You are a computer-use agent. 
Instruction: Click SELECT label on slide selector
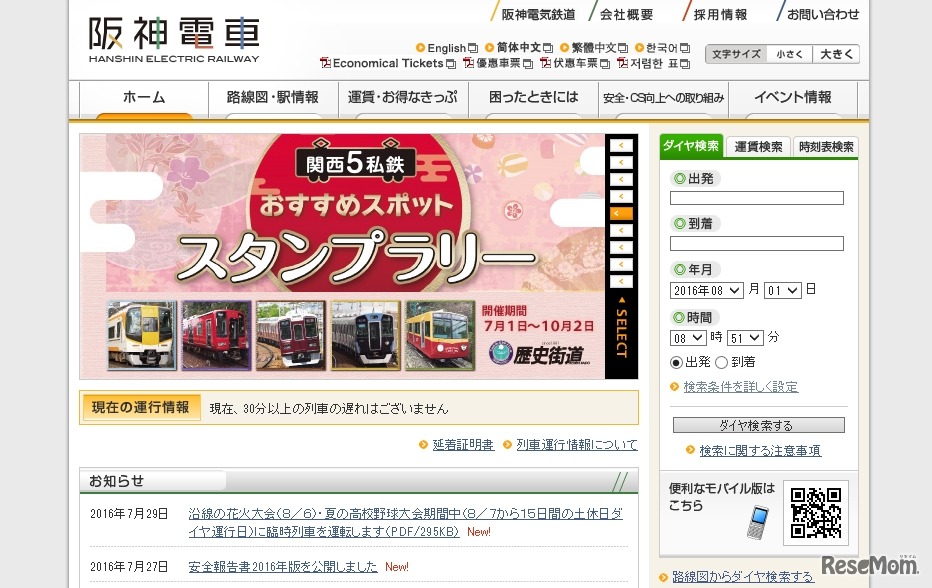(x=622, y=327)
